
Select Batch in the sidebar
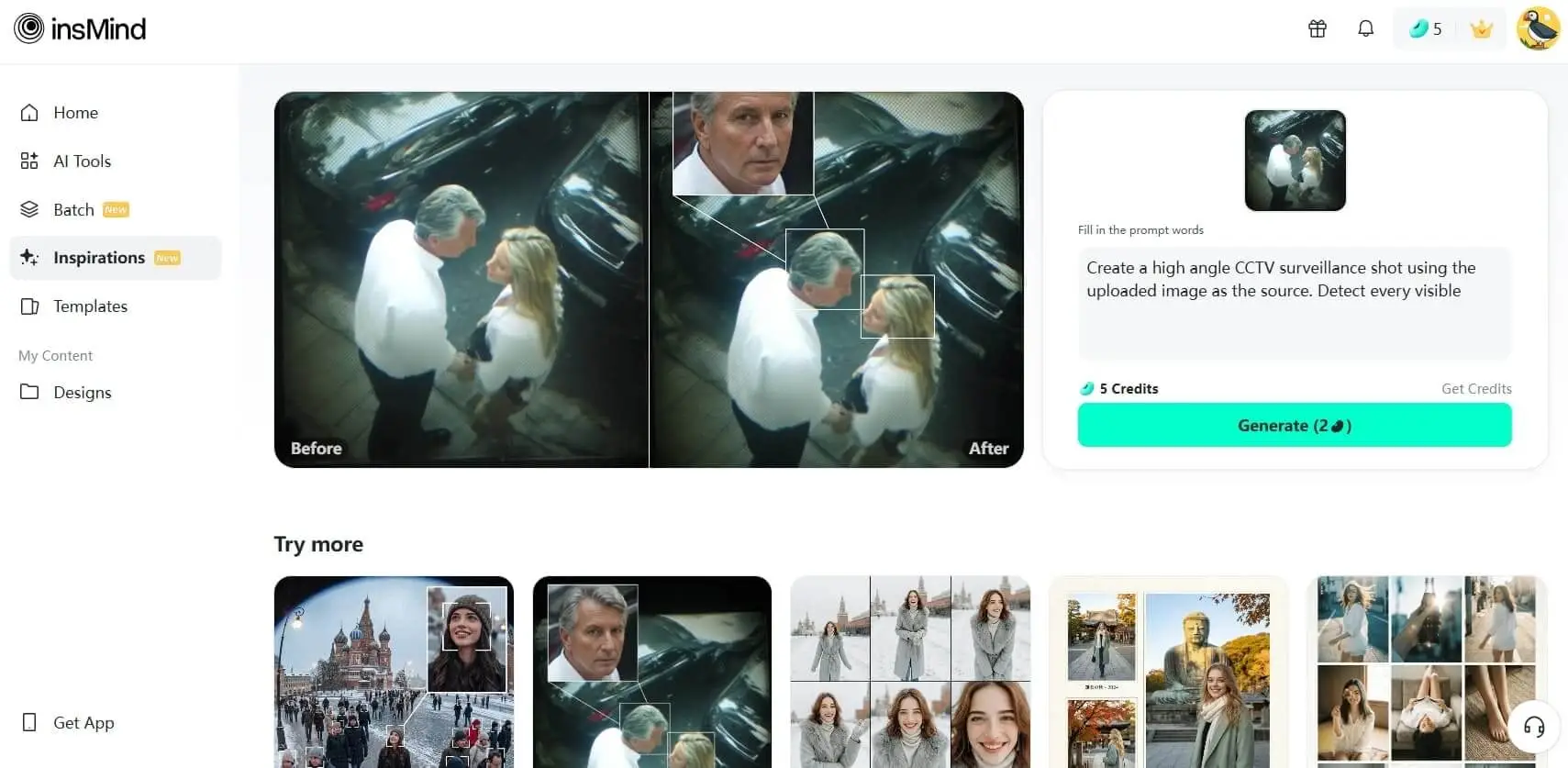tap(73, 210)
